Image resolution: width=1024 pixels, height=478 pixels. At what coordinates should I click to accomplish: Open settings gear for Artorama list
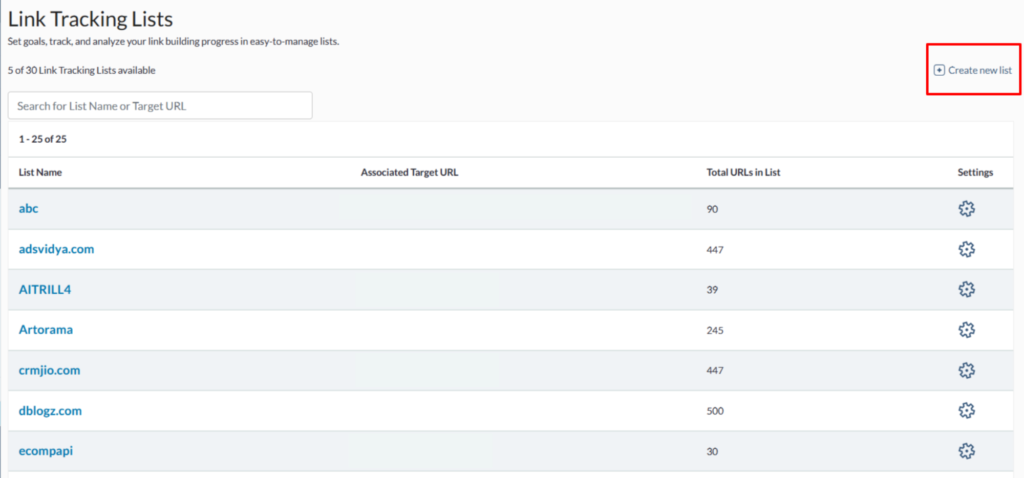coord(967,330)
